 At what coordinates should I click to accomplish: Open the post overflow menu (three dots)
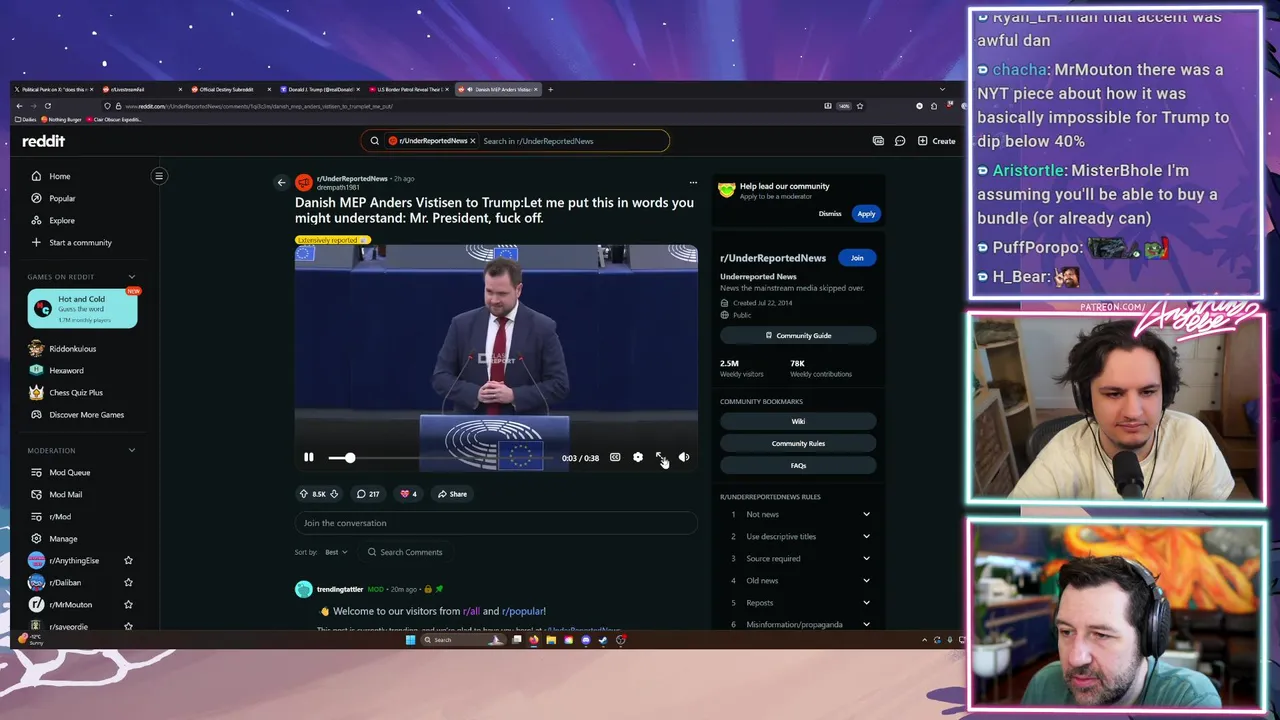693,182
